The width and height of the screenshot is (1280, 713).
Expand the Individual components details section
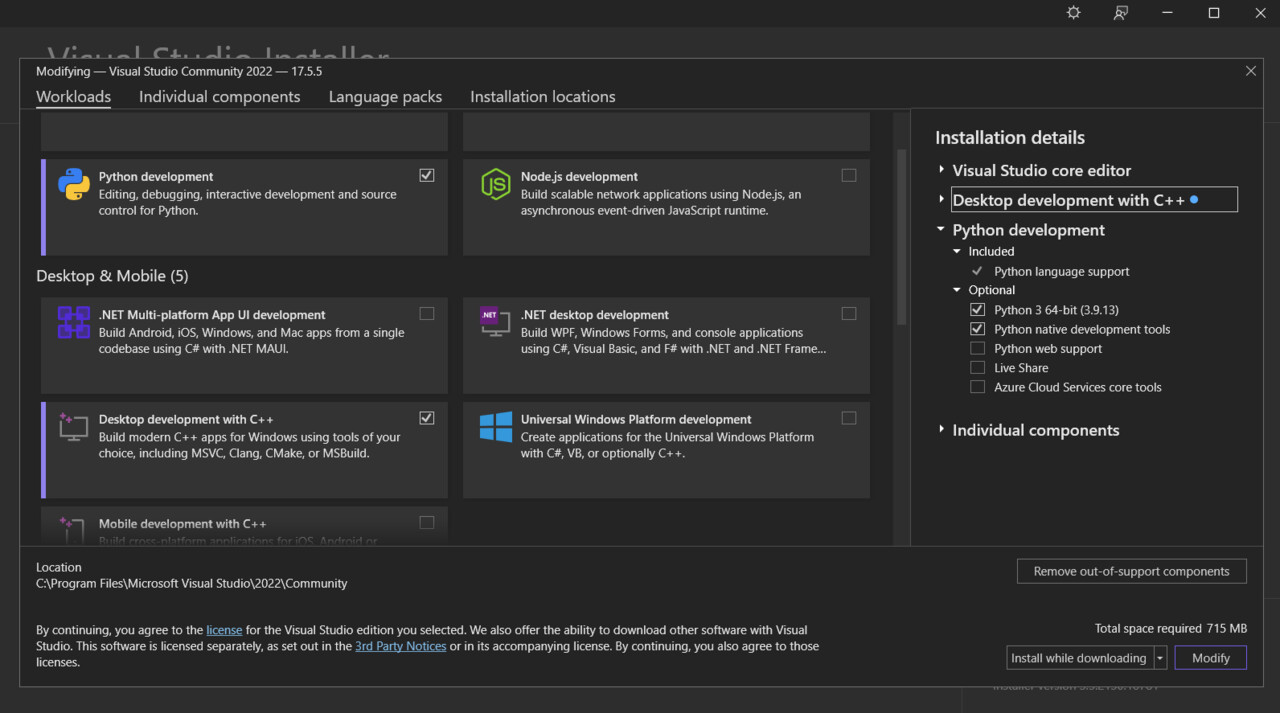tap(941, 430)
